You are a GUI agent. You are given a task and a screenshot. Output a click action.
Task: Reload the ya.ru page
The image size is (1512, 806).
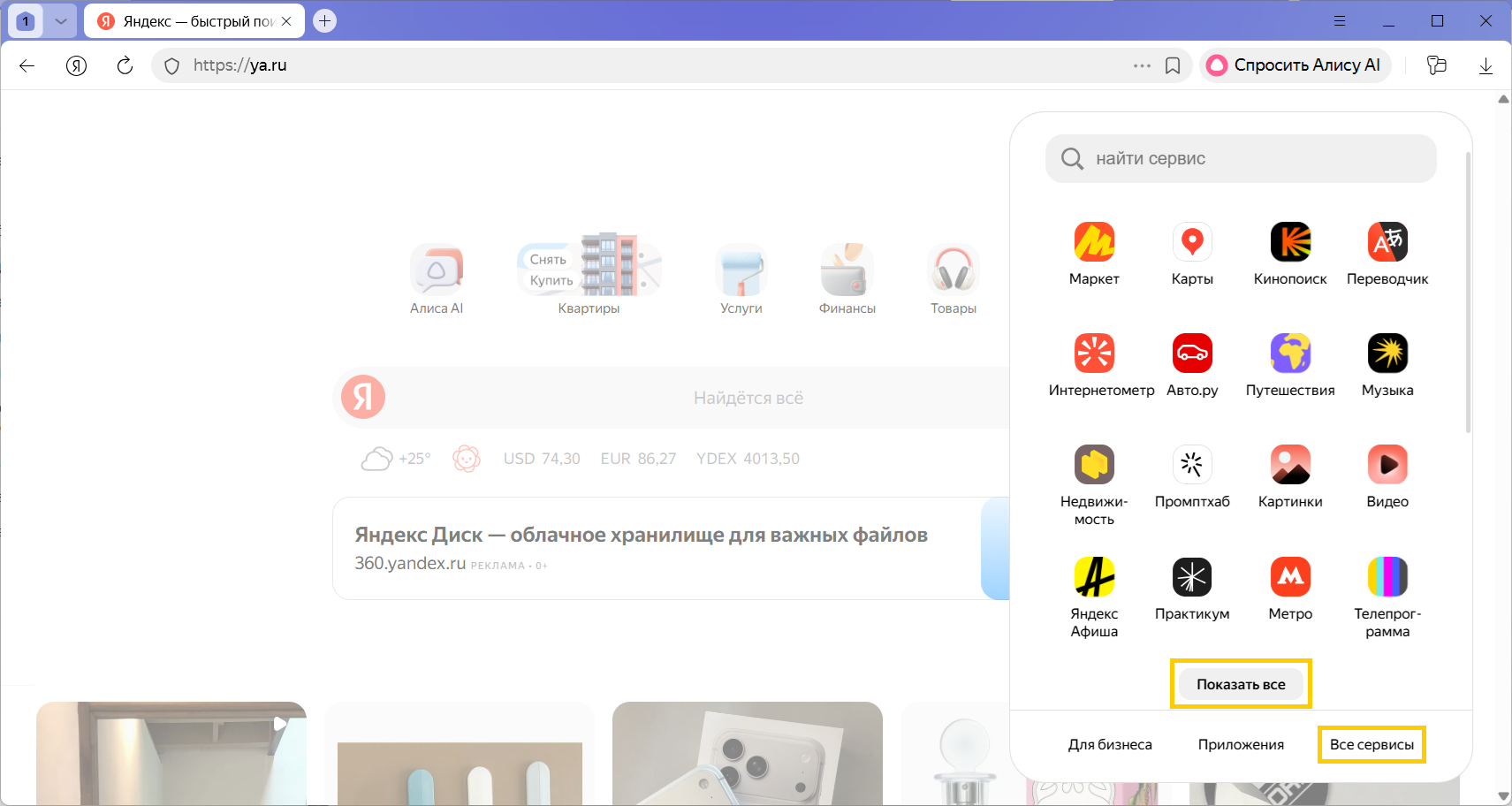coord(125,65)
